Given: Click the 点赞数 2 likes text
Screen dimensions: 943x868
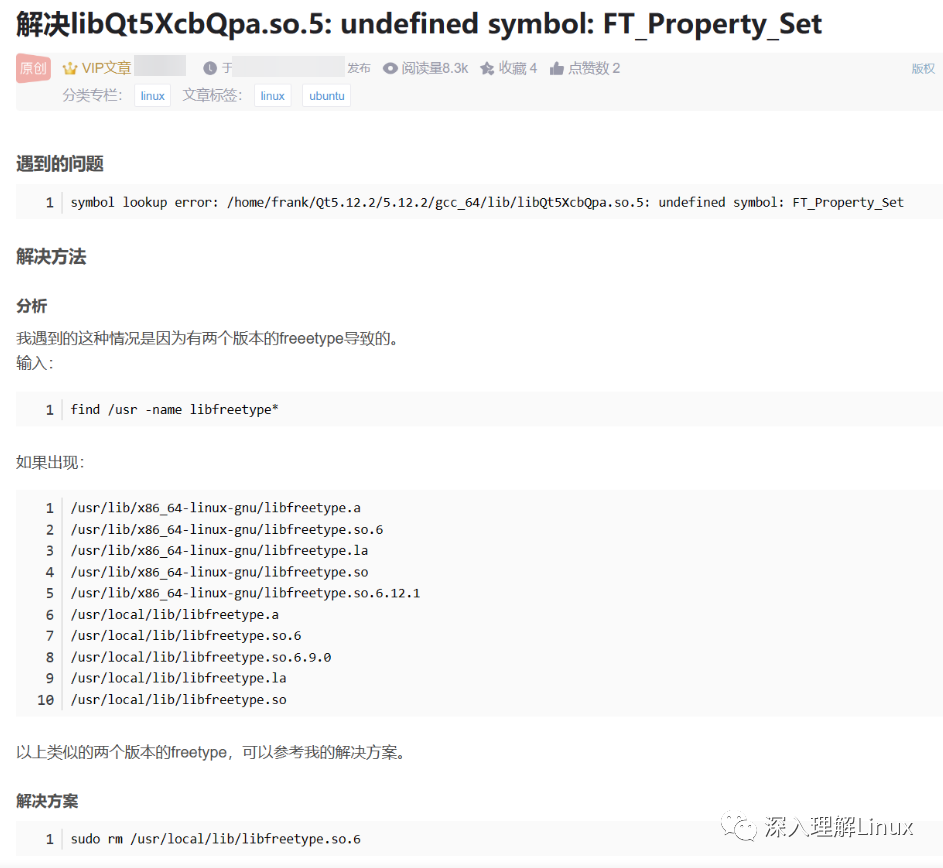Looking at the screenshot, I should (x=594, y=69).
